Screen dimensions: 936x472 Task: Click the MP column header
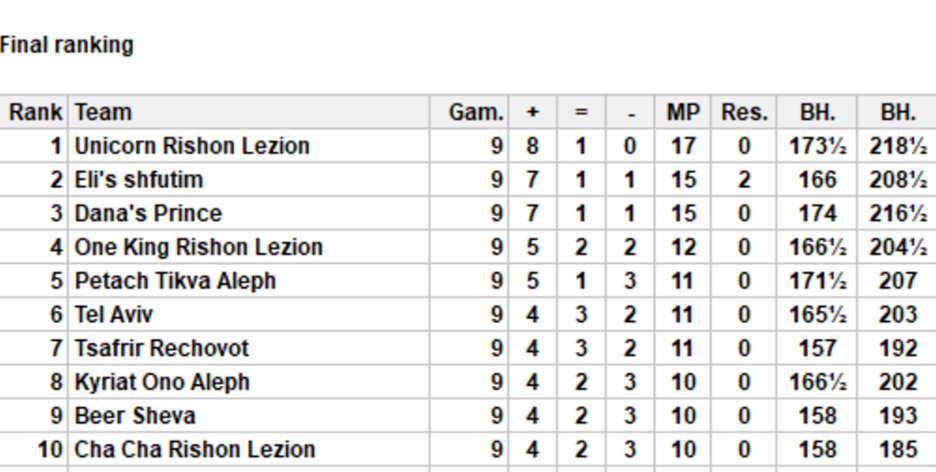[683, 112]
